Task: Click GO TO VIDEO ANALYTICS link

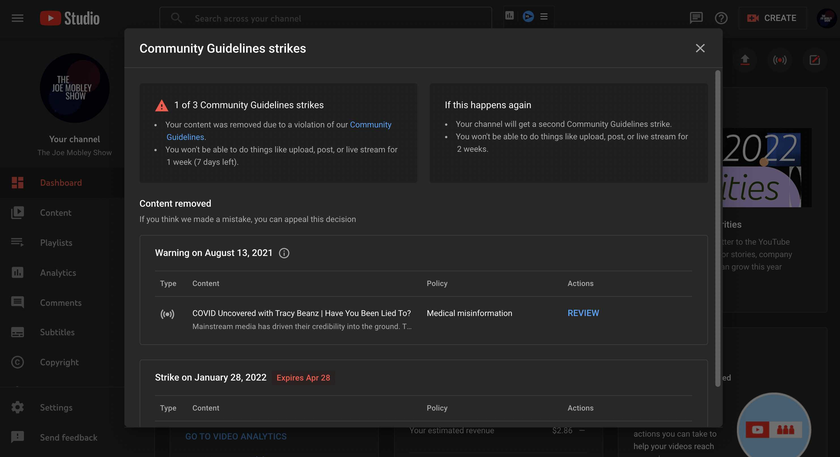Action: 236,437
